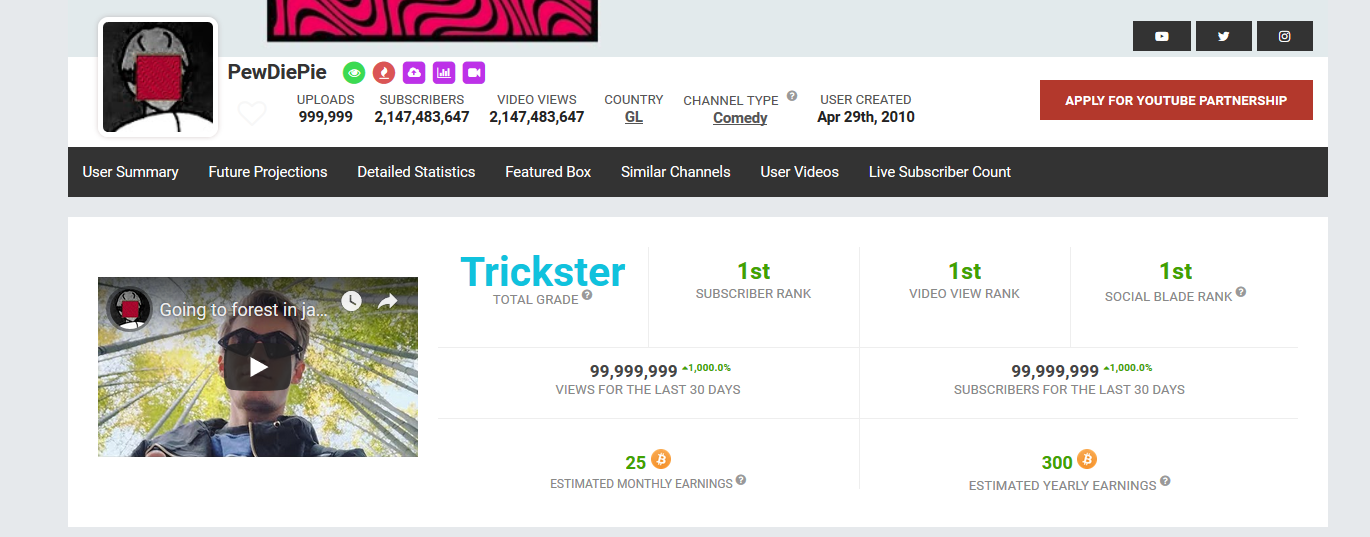
Task: Open the User Videos tab
Action: click(x=800, y=172)
